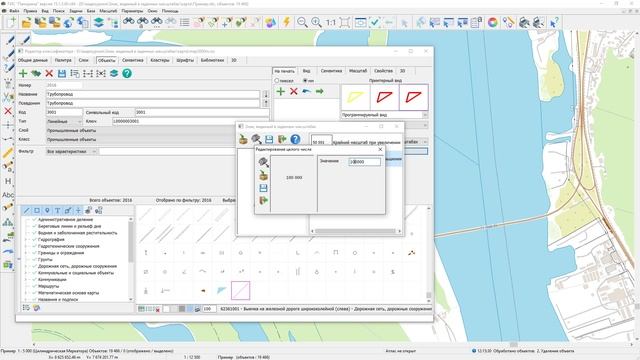640x360 pixels.
Task: Switch to 'Палитра' tab in classifier editor
Action: (63, 60)
